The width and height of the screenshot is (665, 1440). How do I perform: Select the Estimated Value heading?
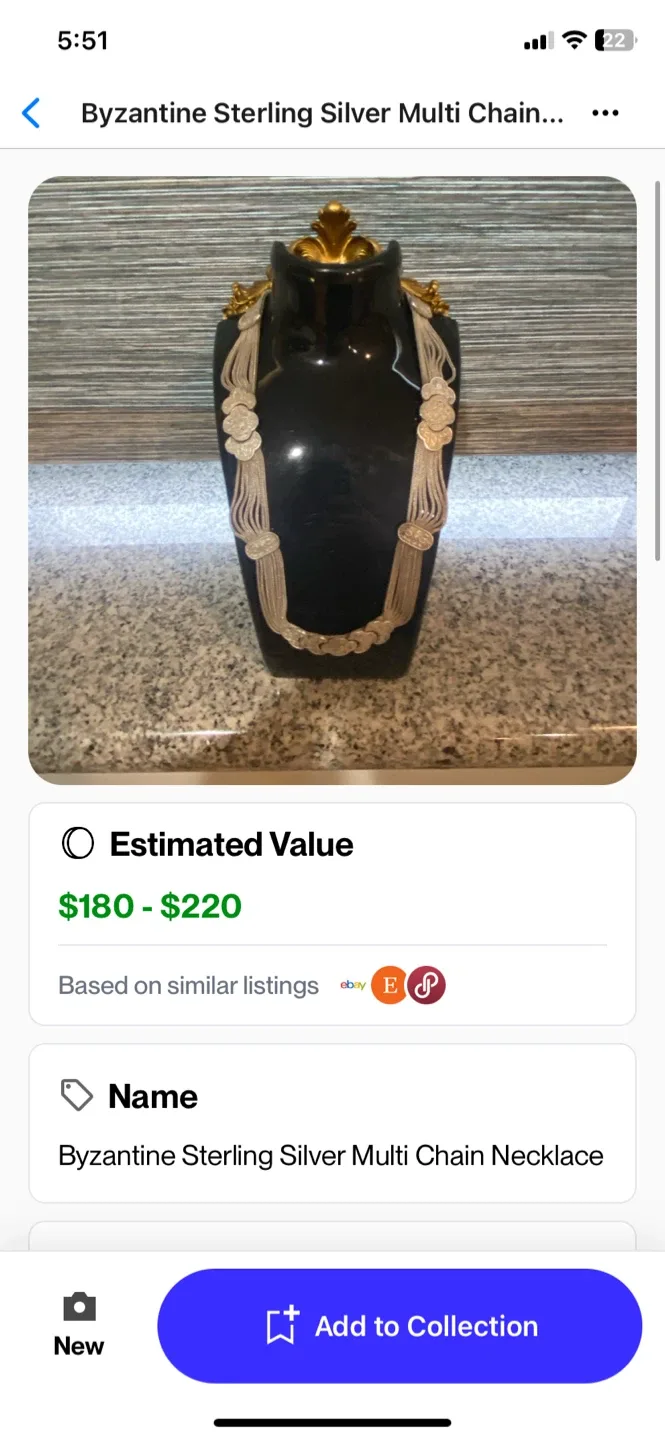231,844
